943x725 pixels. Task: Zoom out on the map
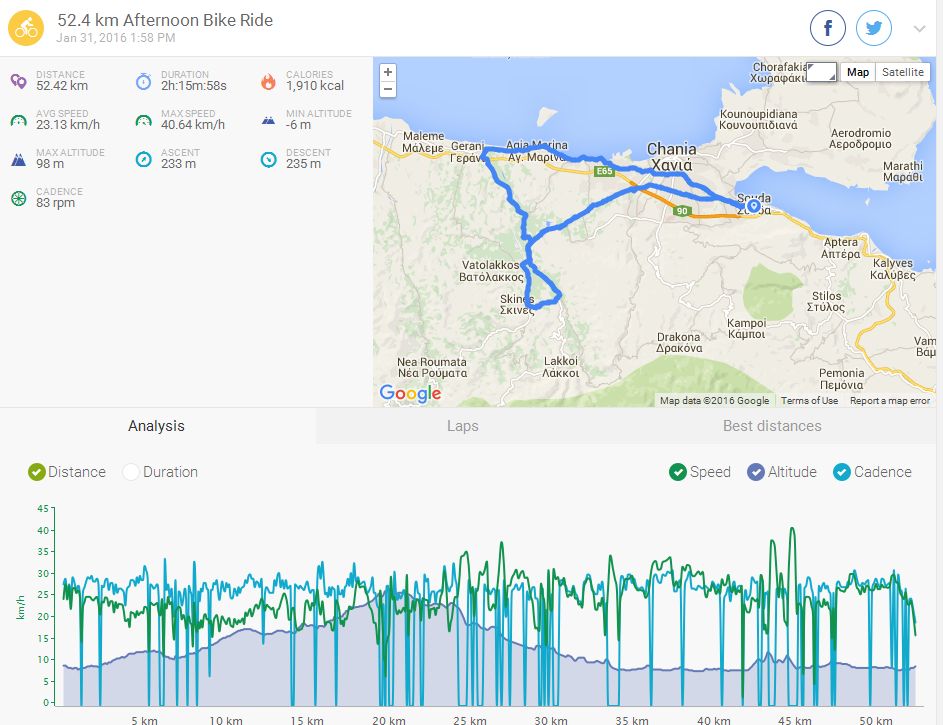coord(388,89)
